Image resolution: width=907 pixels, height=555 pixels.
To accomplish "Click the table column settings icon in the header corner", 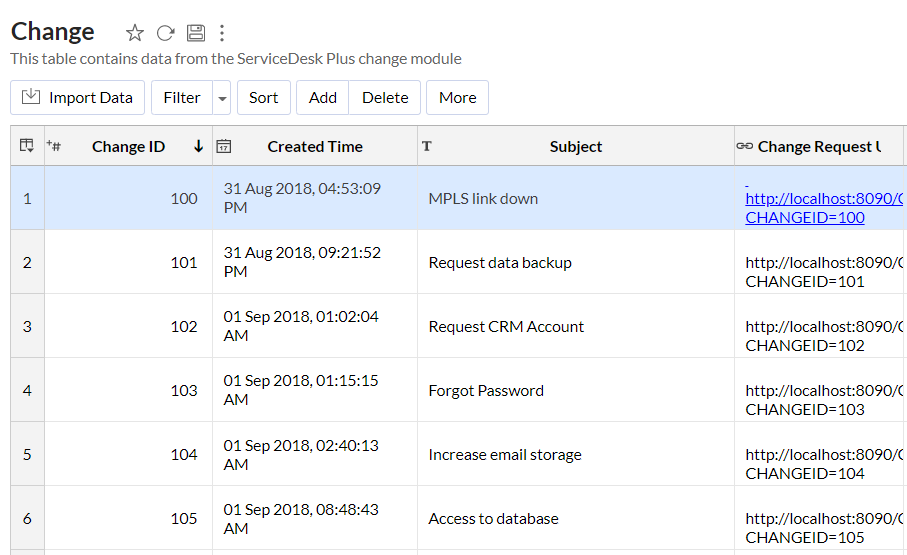I will click(x=27, y=146).
